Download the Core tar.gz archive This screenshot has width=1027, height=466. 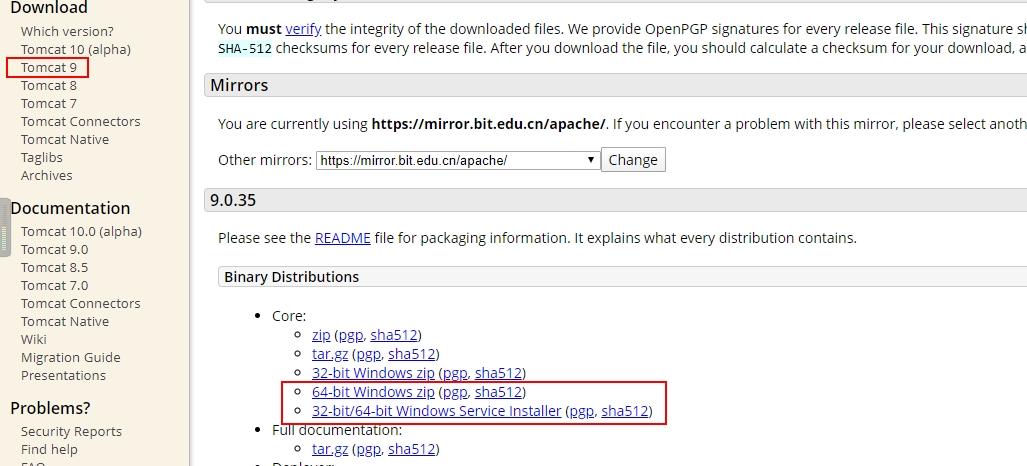pos(331,354)
